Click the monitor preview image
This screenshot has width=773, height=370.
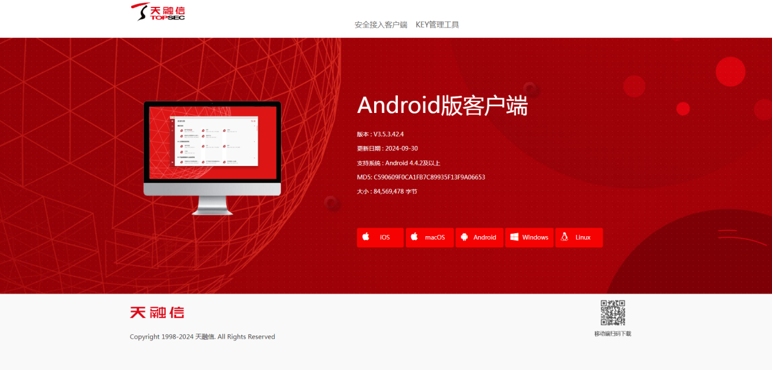click(212, 158)
